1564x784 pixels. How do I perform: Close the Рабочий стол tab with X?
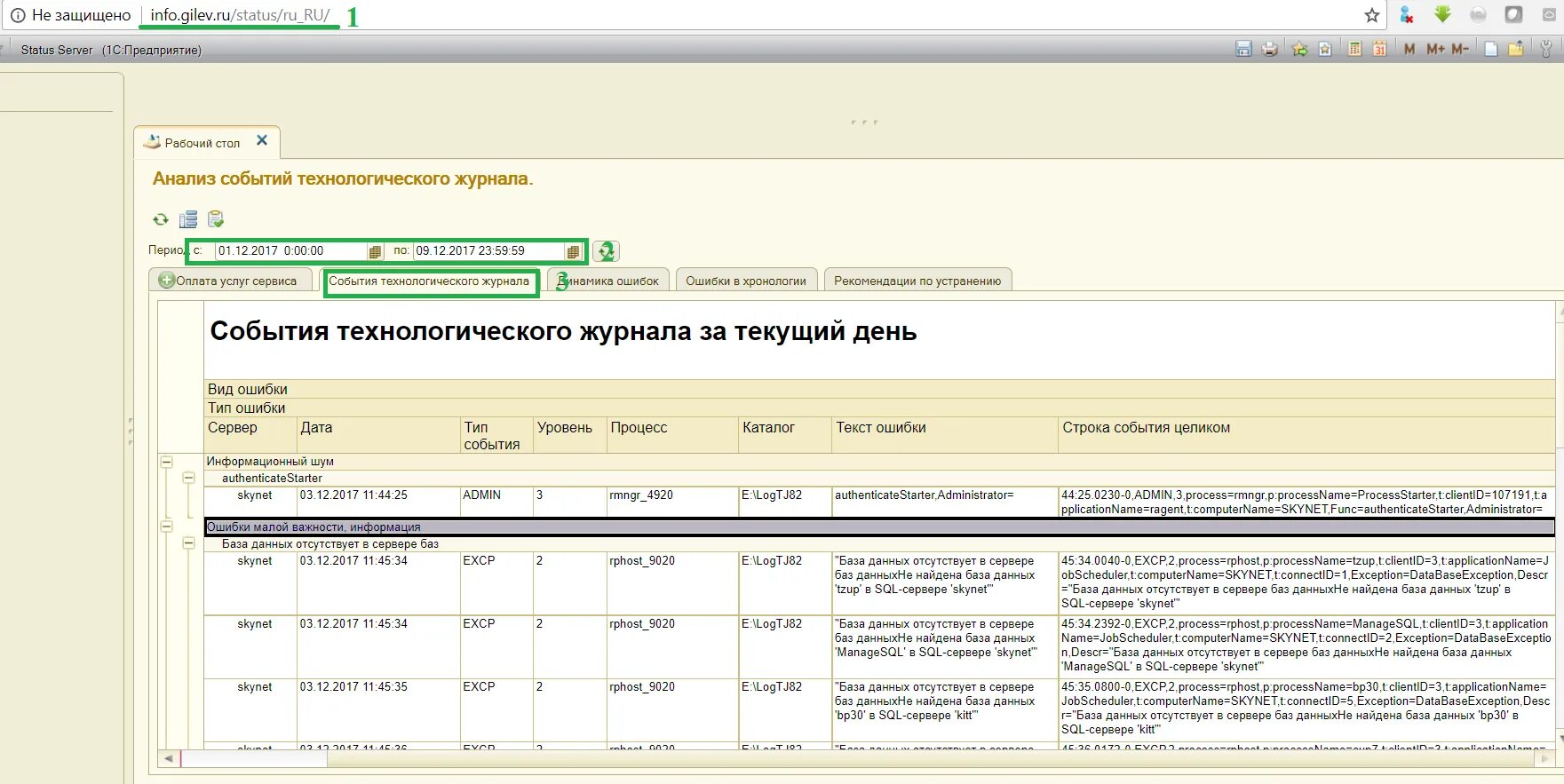click(x=262, y=140)
